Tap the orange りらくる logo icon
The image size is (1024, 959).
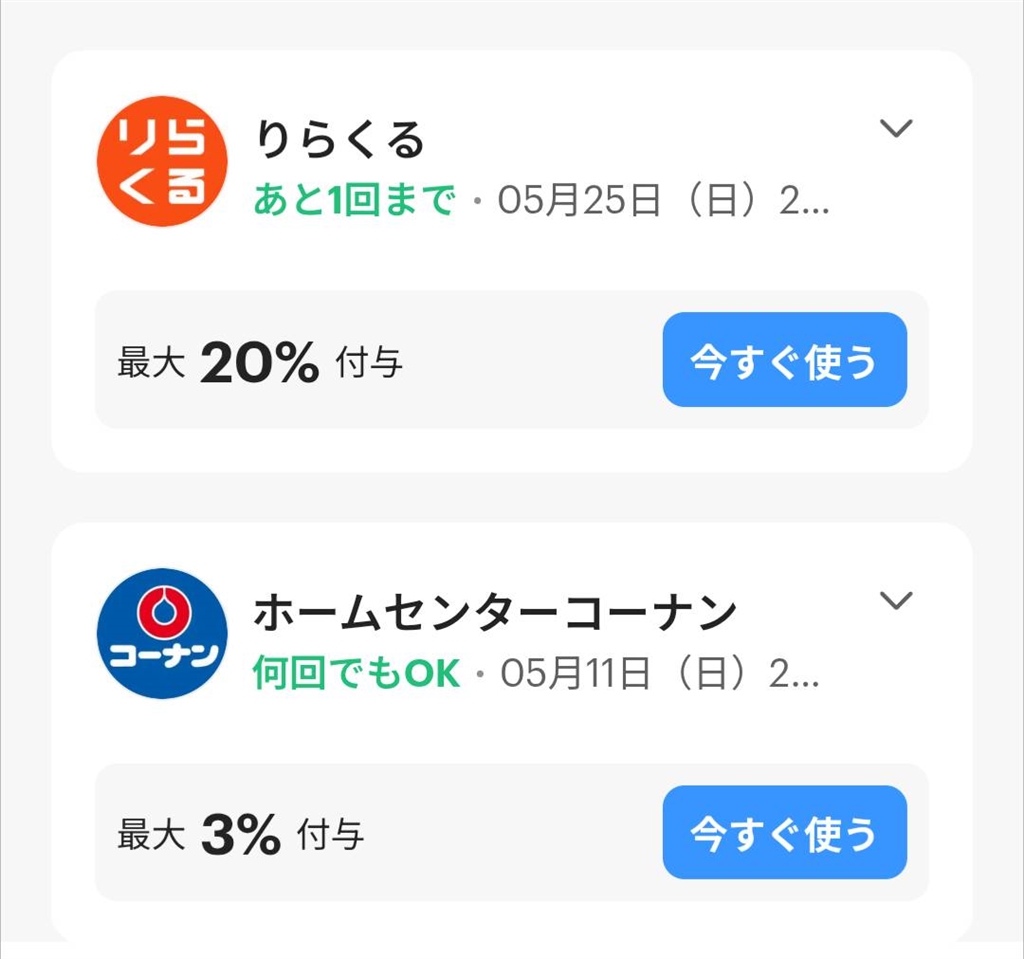162,161
